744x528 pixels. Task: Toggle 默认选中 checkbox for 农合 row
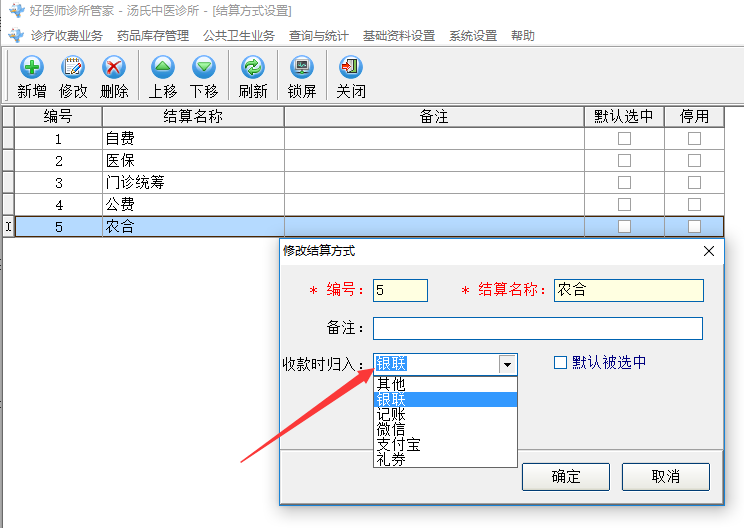point(624,226)
